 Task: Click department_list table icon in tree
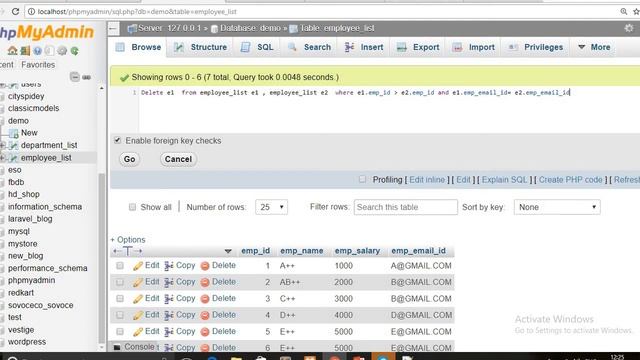click(13, 145)
